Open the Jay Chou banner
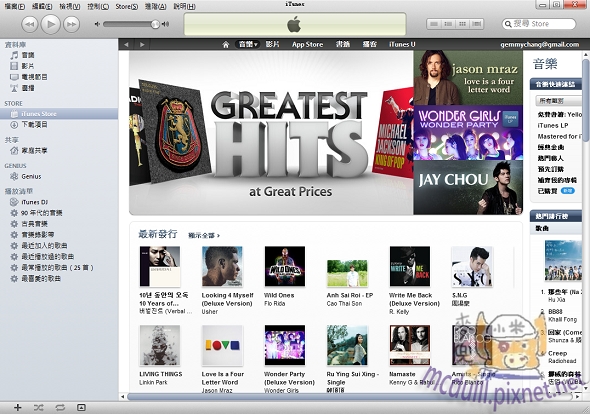Image resolution: width=590 pixels, height=414 pixels. 468,188
